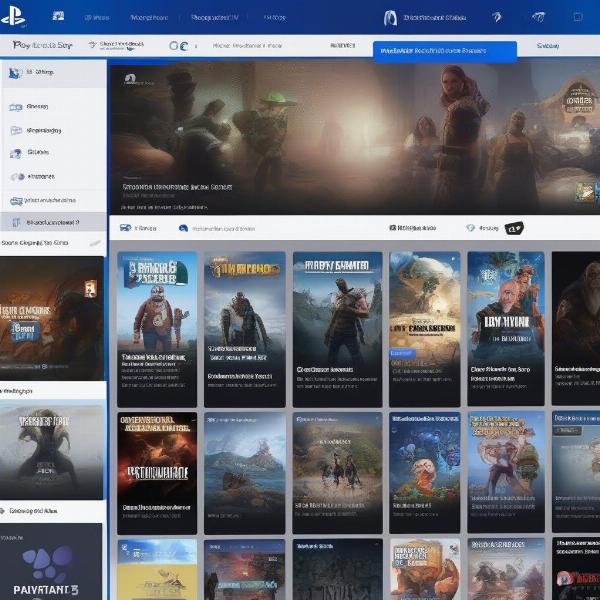Open the coastal island landscape game card
This screenshot has height=600, width=600.
point(245,473)
